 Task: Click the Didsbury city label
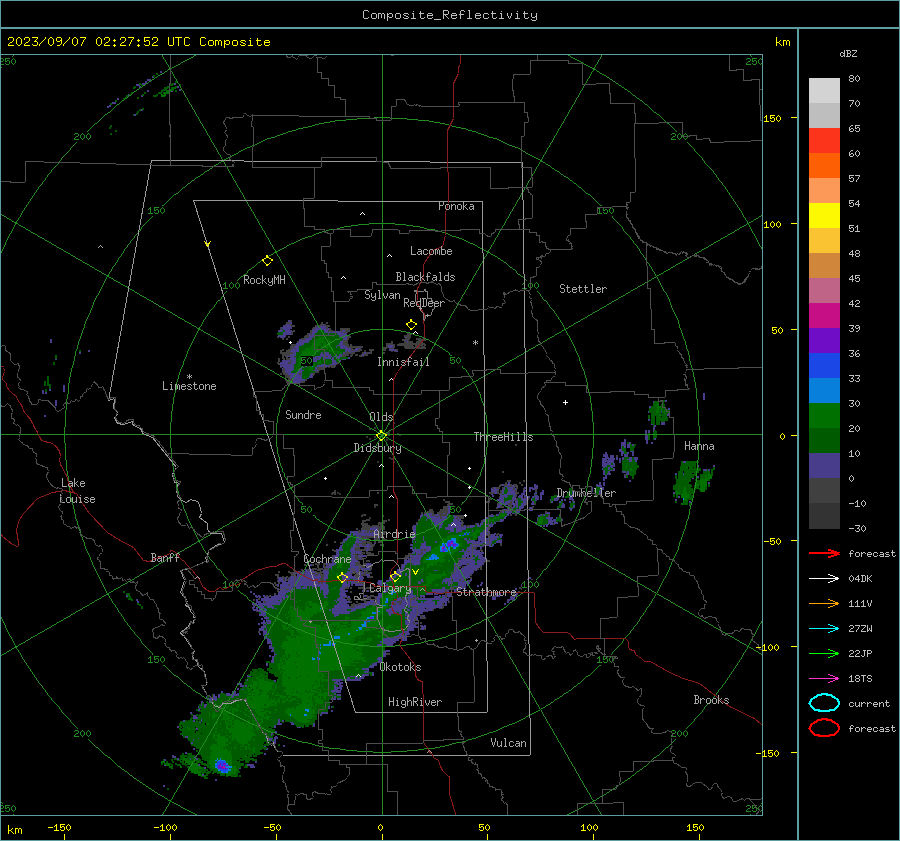(x=378, y=448)
